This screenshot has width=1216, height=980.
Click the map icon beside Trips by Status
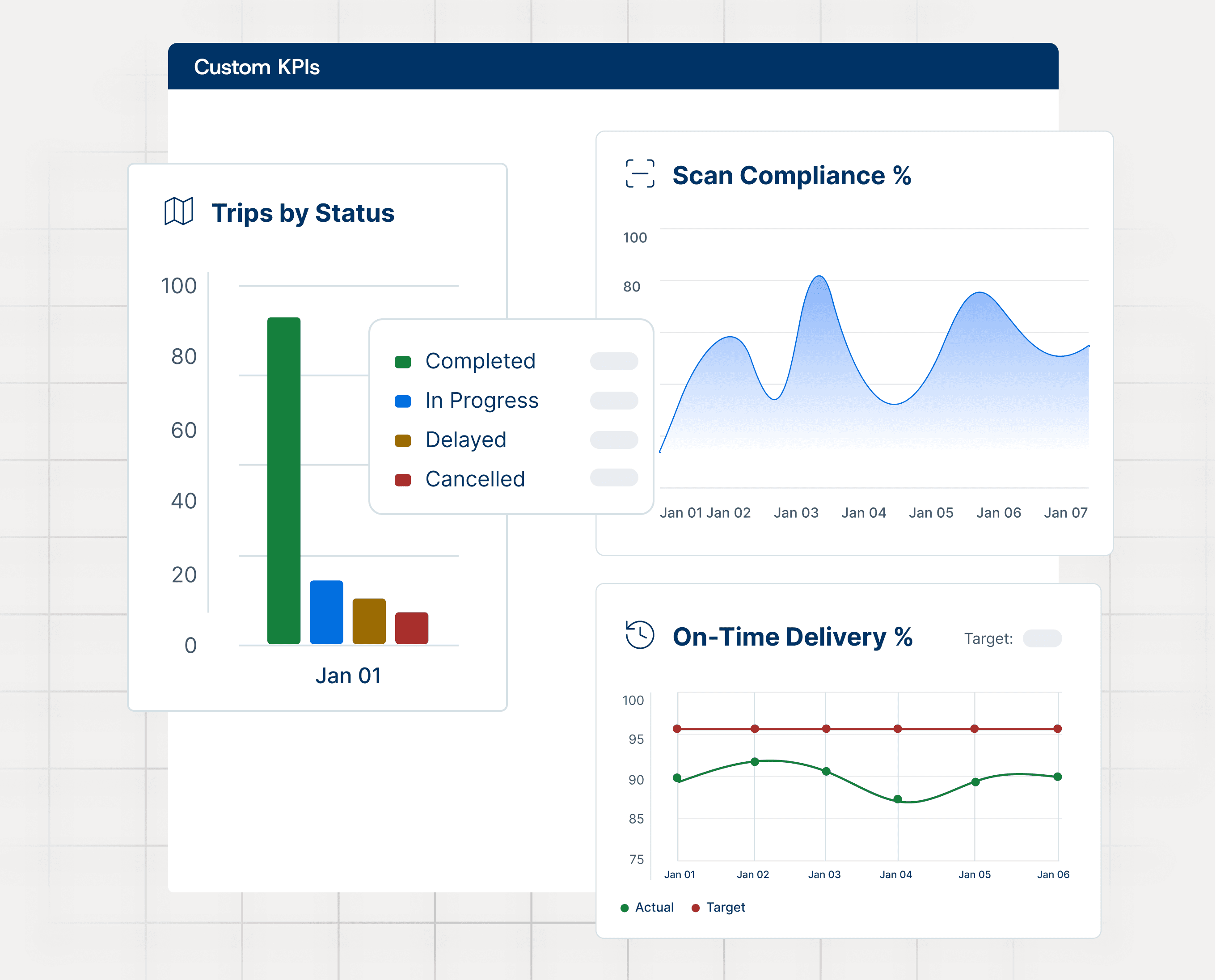point(178,212)
